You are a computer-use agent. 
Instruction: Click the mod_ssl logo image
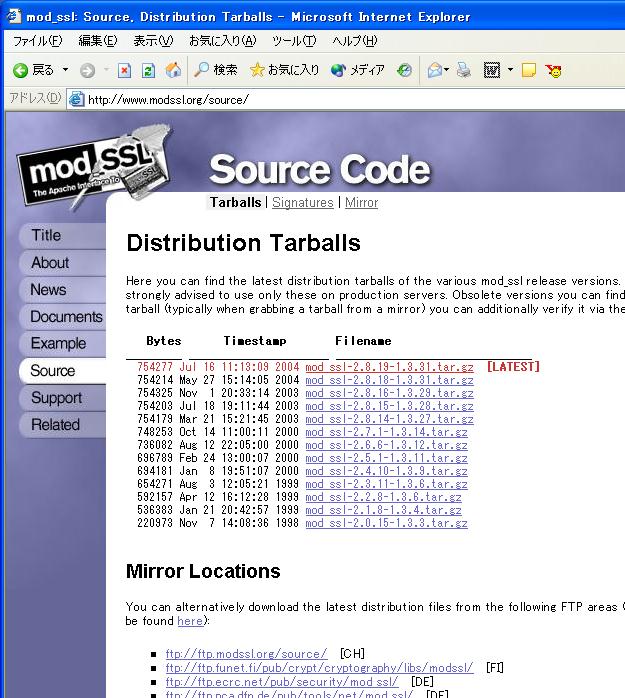pyautogui.click(x=94, y=168)
